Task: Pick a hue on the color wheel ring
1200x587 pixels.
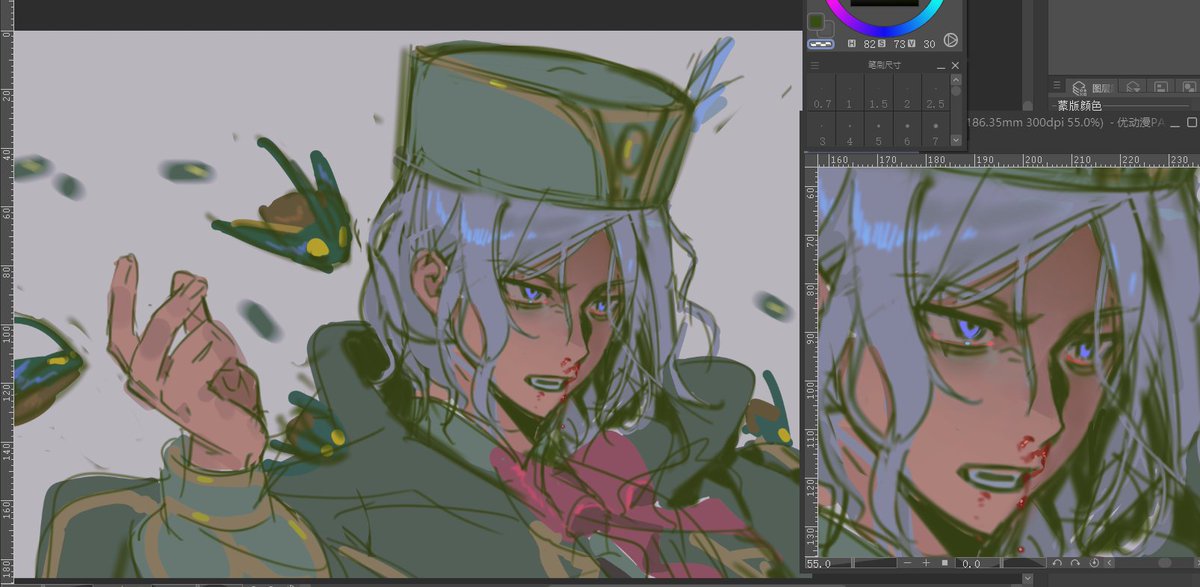Action: tap(884, 31)
